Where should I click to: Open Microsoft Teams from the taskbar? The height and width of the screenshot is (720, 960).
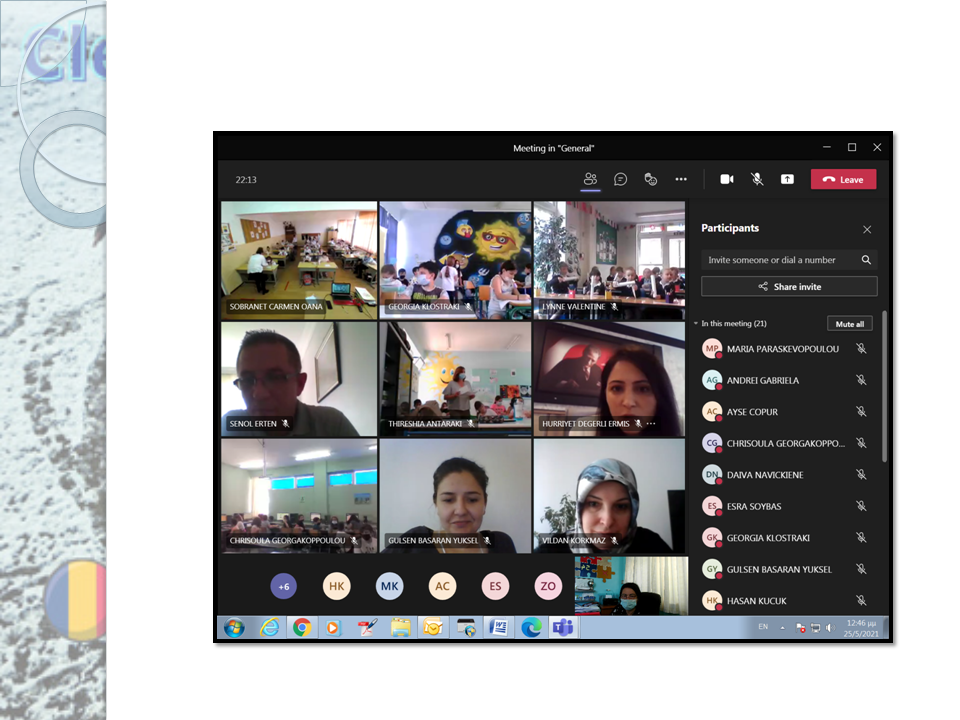click(x=563, y=628)
